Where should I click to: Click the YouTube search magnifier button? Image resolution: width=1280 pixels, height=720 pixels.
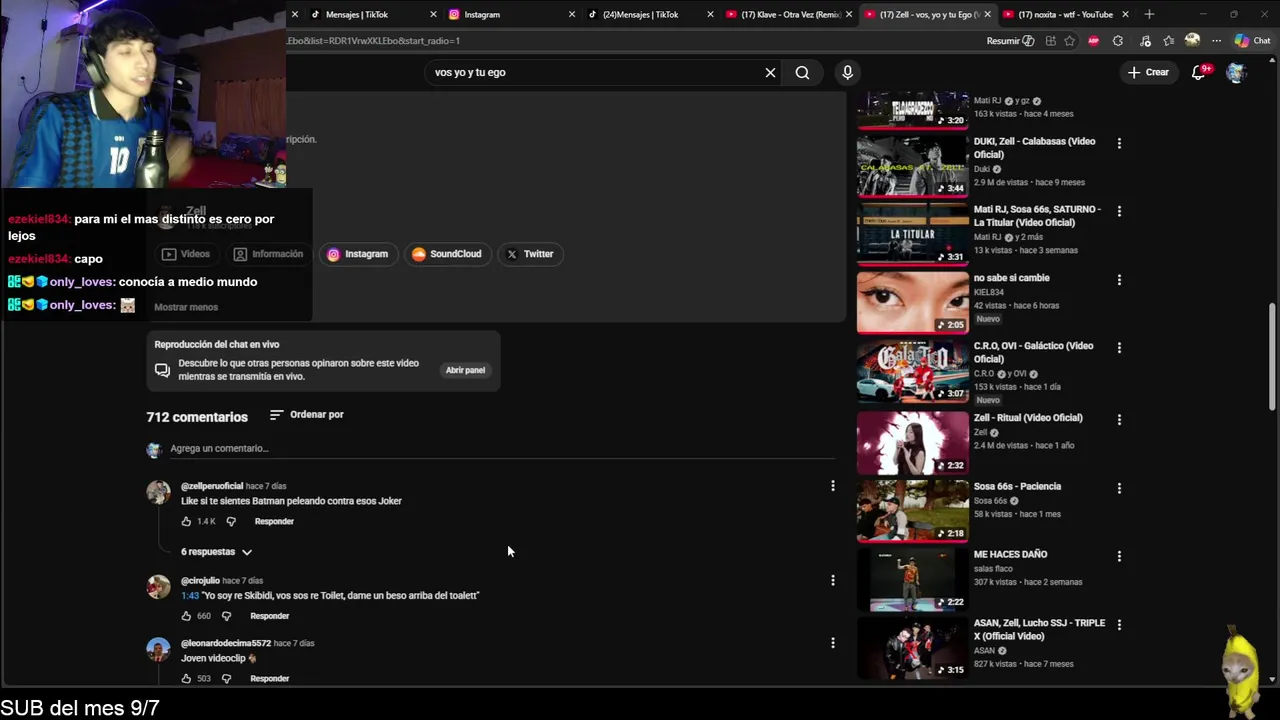click(802, 72)
